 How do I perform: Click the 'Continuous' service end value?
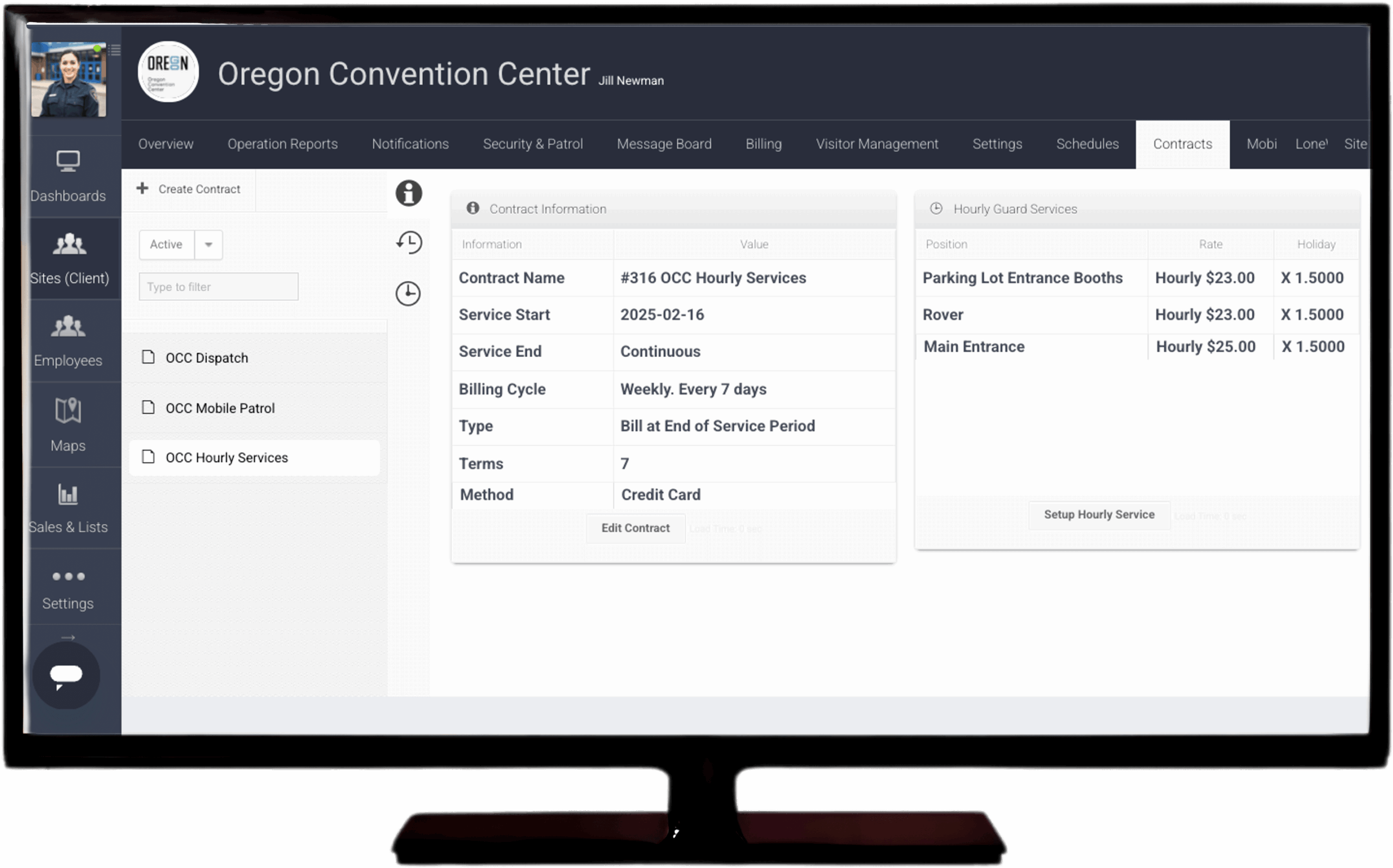(661, 352)
